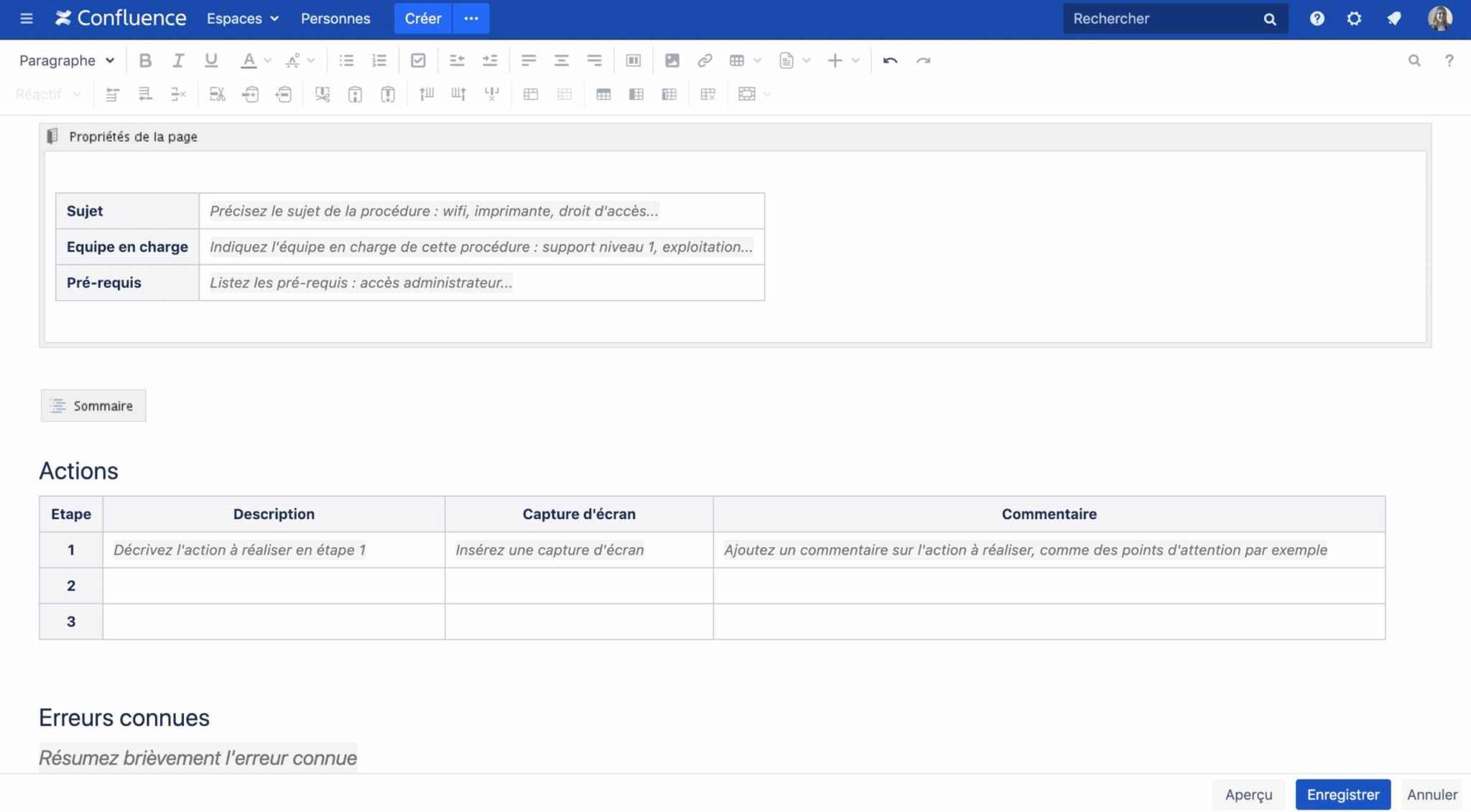Insert a numbered list
This screenshot has height=812, width=1471.
[379, 60]
